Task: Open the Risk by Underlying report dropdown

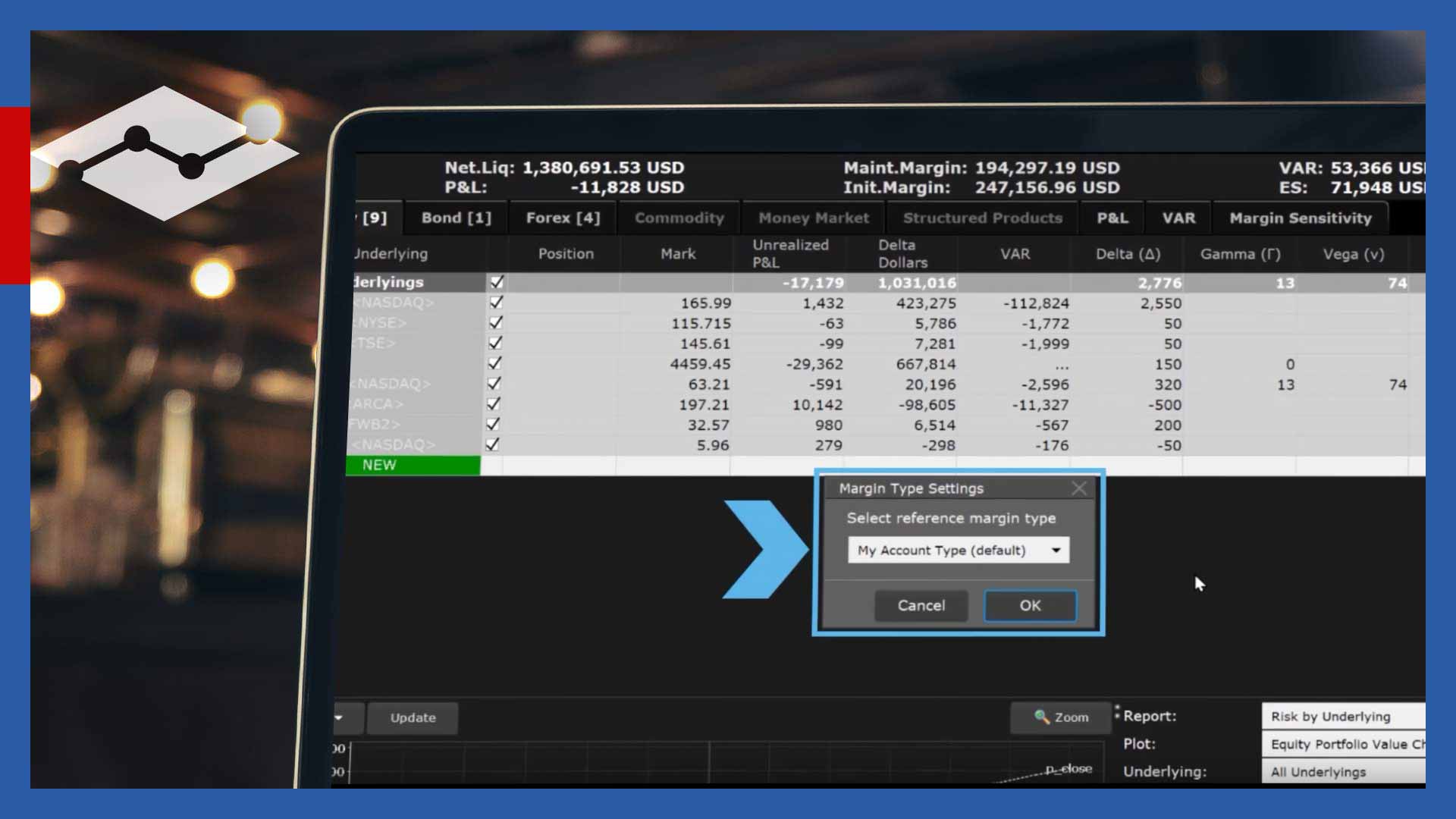Action: [x=1342, y=717]
